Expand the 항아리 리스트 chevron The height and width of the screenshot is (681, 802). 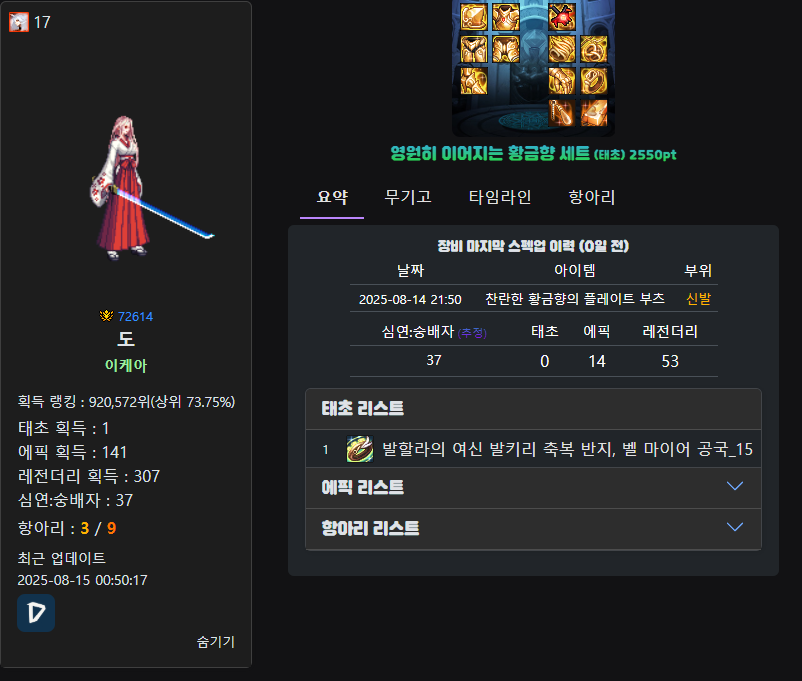[735, 527]
